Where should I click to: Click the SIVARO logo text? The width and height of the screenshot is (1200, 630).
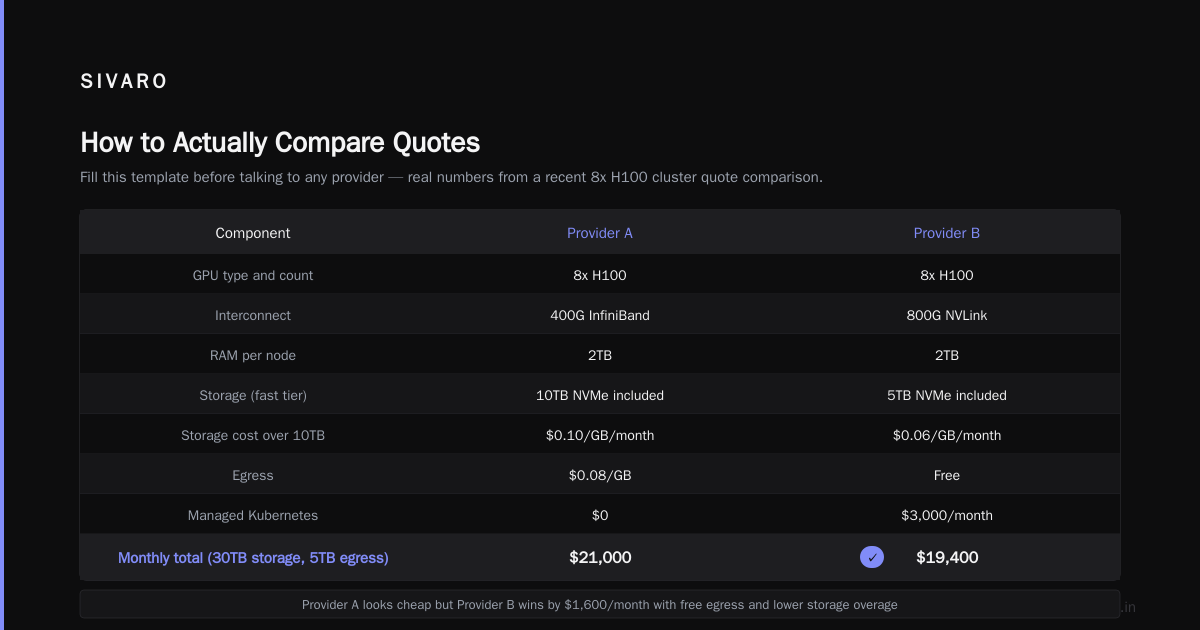tap(124, 82)
